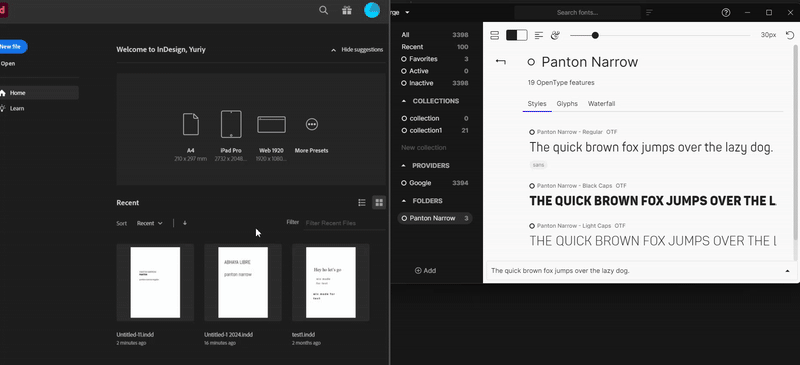Reverse sort order arrow in Recent
This screenshot has width=800, height=365.
point(185,223)
